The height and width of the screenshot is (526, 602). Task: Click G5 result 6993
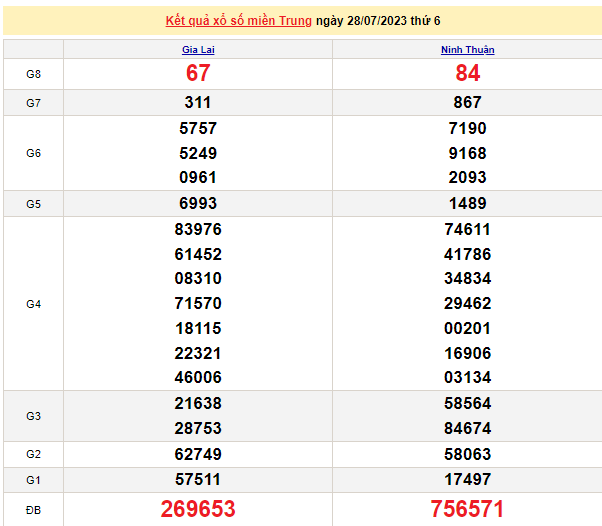click(x=197, y=203)
